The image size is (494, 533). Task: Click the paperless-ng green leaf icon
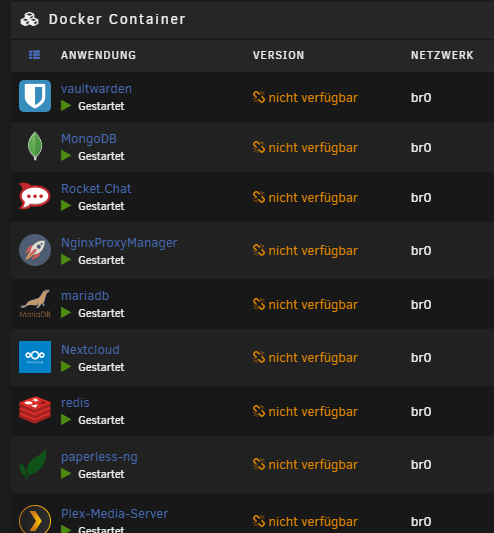[34, 464]
